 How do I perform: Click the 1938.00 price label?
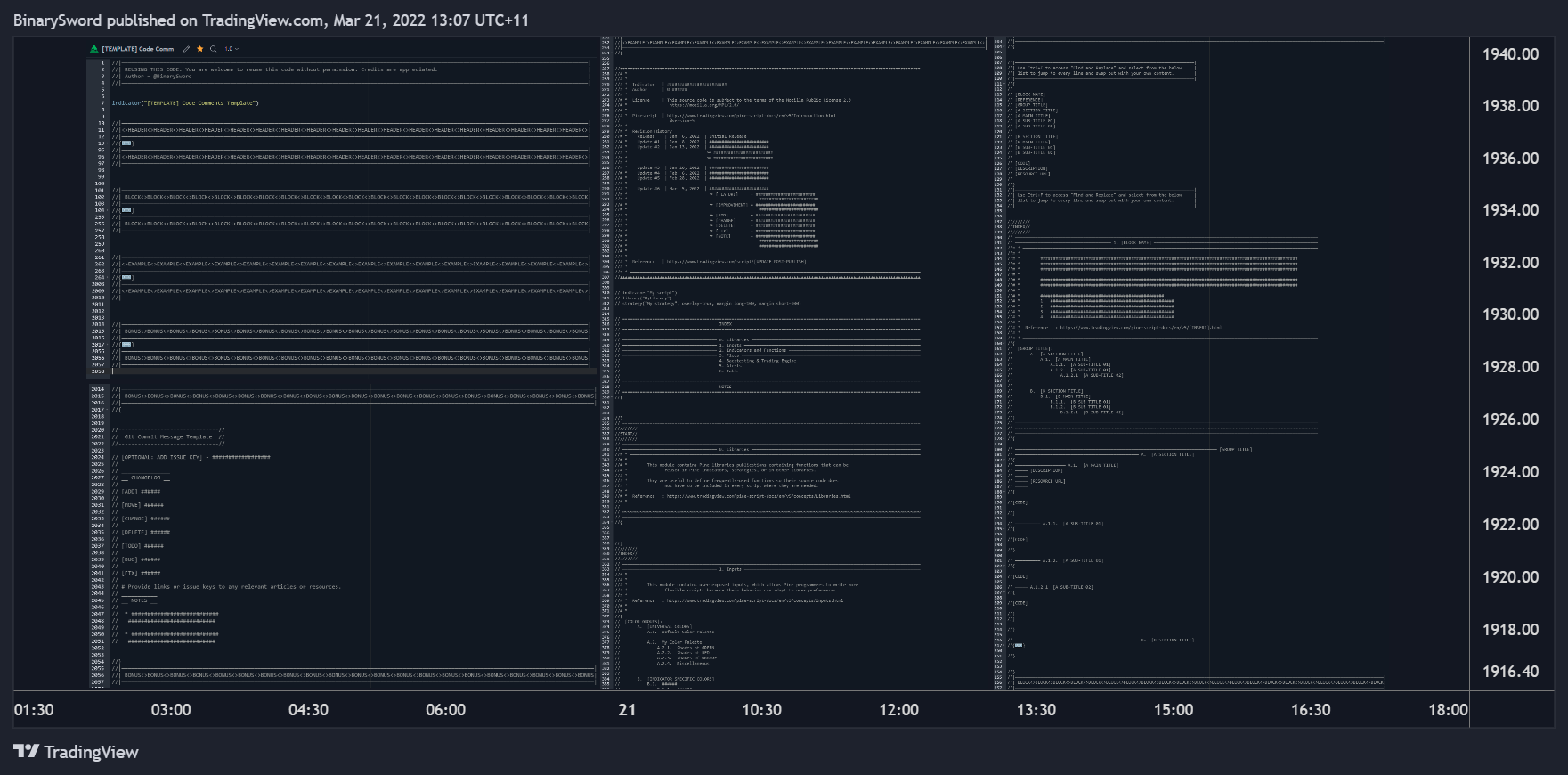click(x=1510, y=106)
